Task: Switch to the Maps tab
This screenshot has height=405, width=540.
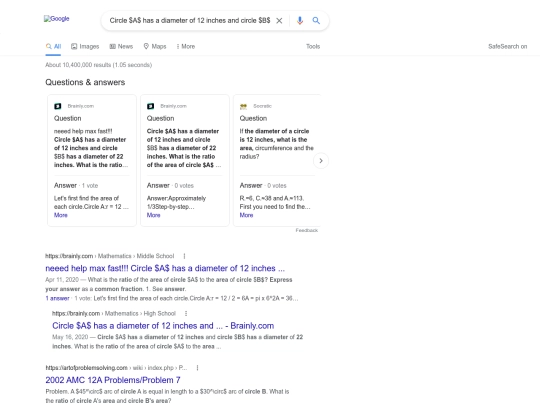Action: coord(155,46)
